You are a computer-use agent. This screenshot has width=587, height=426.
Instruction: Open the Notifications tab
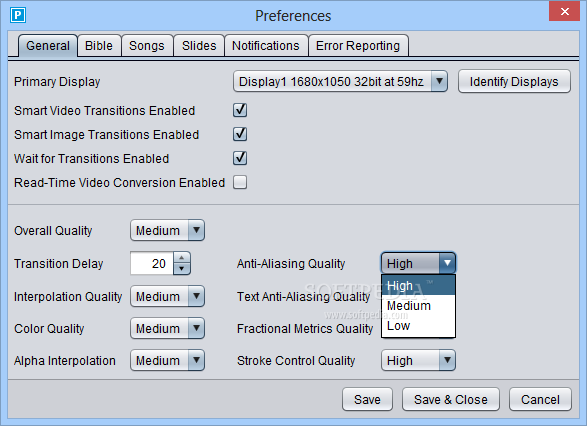[266, 46]
